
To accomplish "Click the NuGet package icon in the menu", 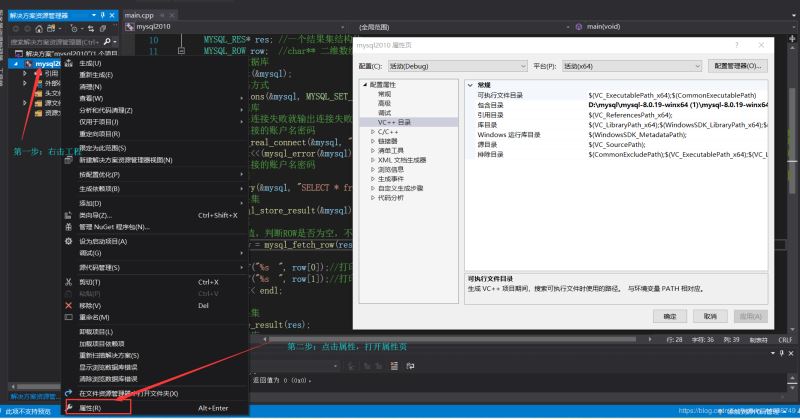I will (68, 227).
